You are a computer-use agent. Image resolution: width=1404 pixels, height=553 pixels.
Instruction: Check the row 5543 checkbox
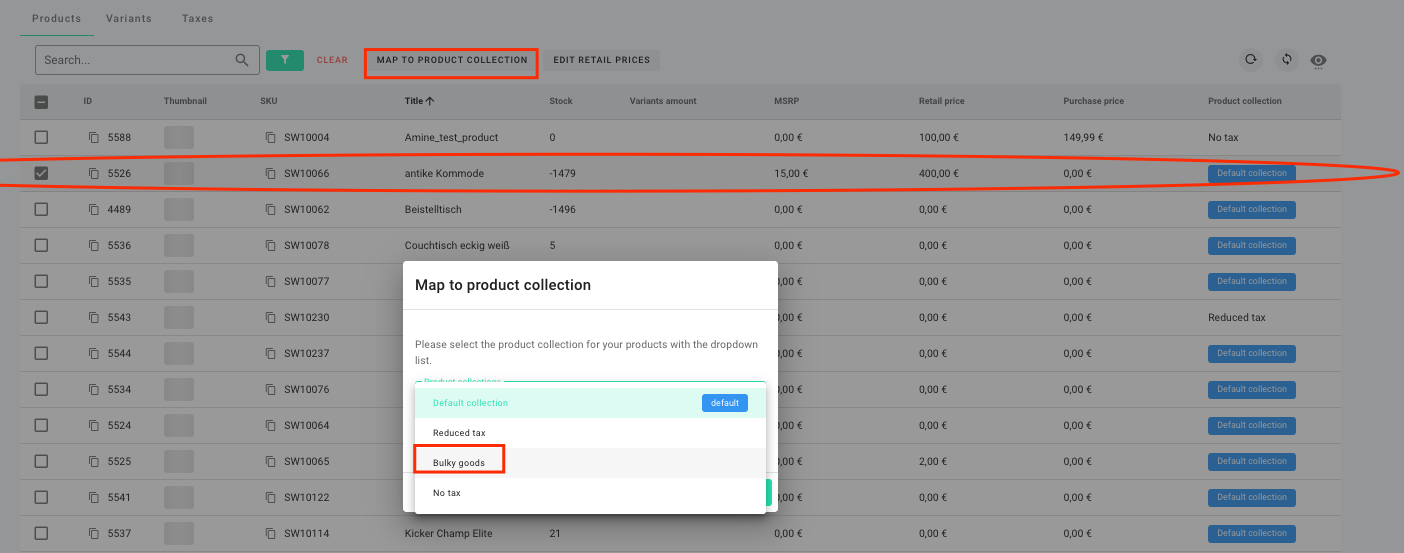pyautogui.click(x=41, y=317)
